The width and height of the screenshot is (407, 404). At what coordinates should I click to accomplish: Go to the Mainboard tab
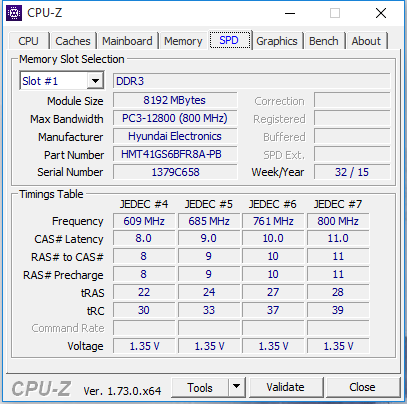[127, 41]
